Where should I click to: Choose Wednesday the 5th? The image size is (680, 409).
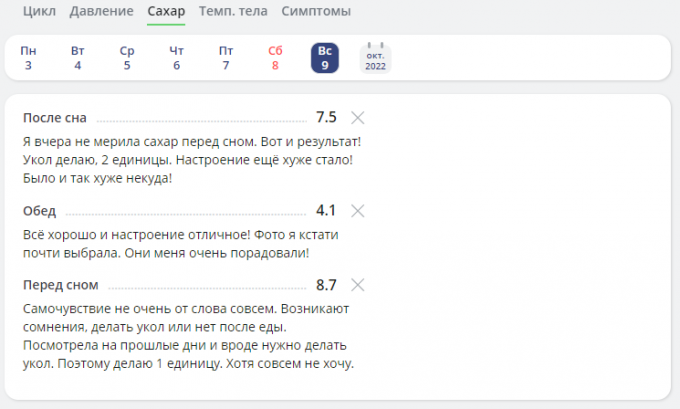(x=127, y=58)
